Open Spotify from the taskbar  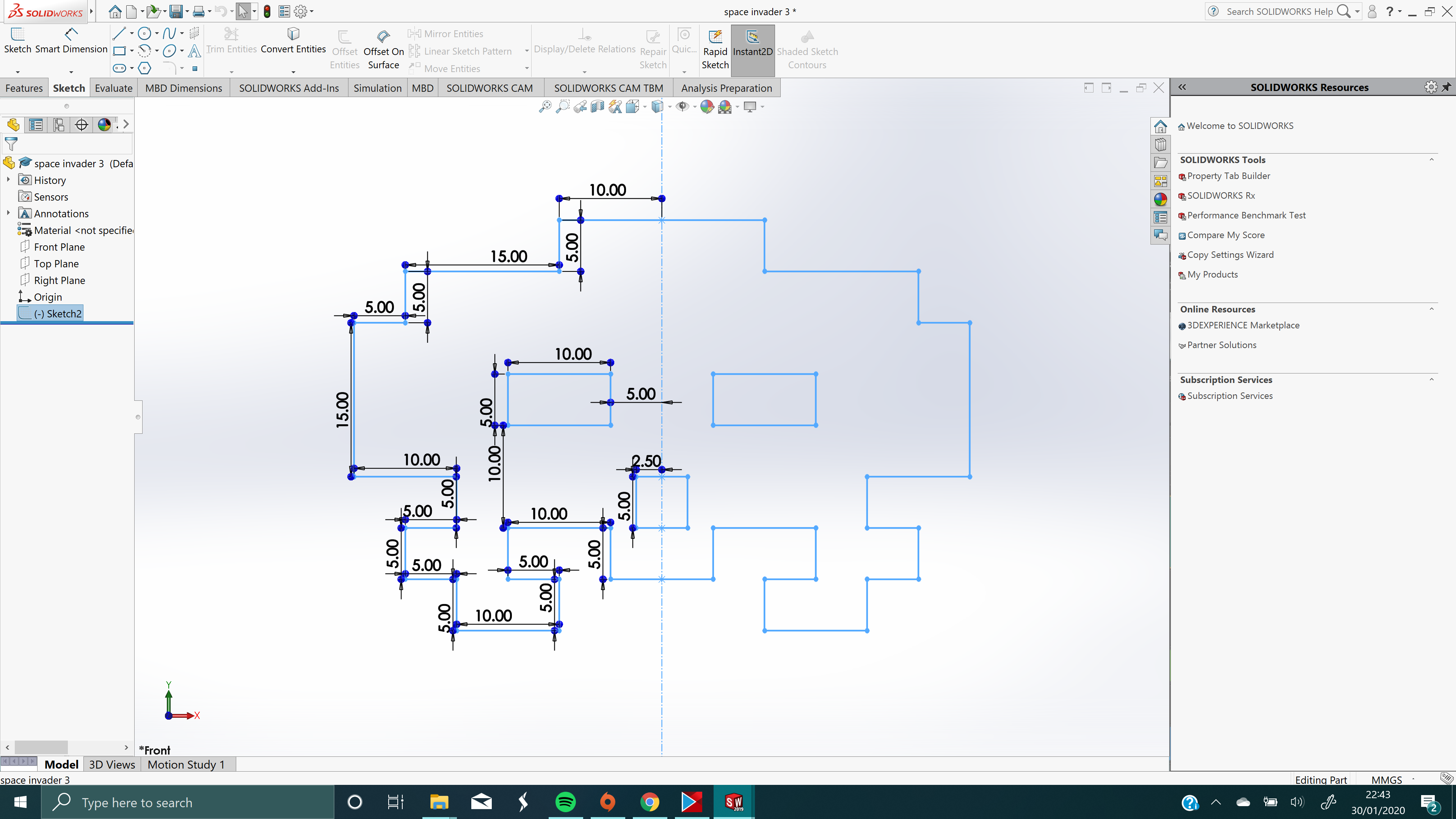565,802
